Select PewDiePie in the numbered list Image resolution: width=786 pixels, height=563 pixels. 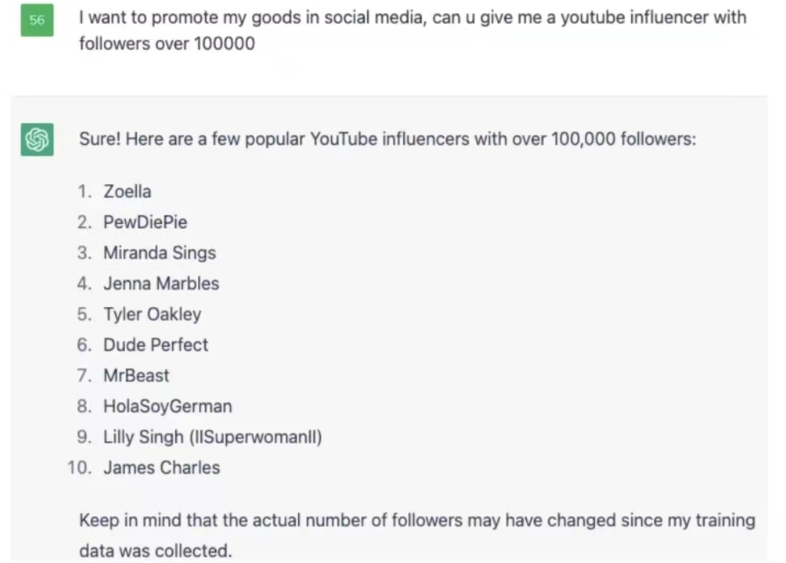coord(145,222)
